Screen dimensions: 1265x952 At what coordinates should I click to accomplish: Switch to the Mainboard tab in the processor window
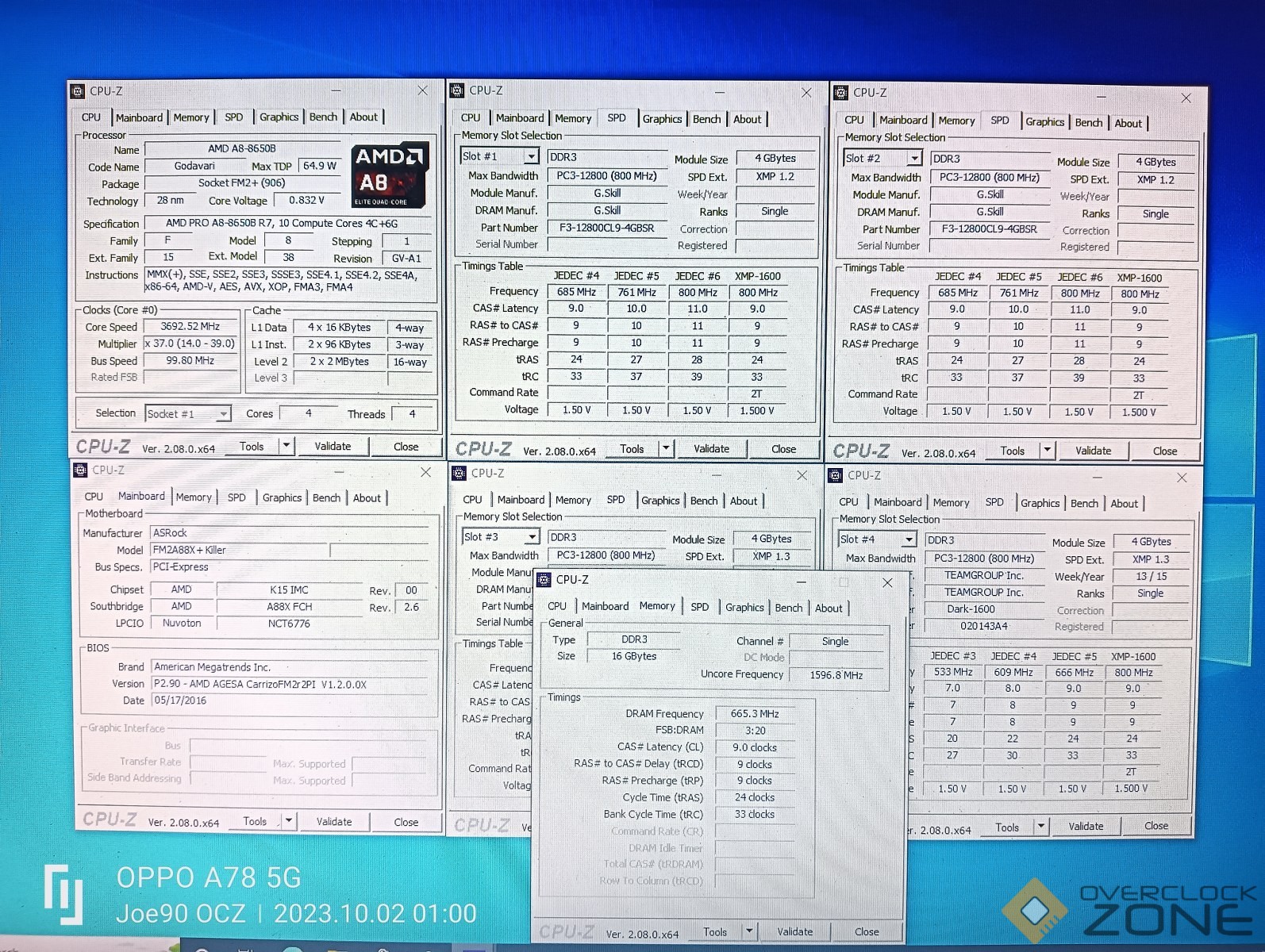[139, 117]
